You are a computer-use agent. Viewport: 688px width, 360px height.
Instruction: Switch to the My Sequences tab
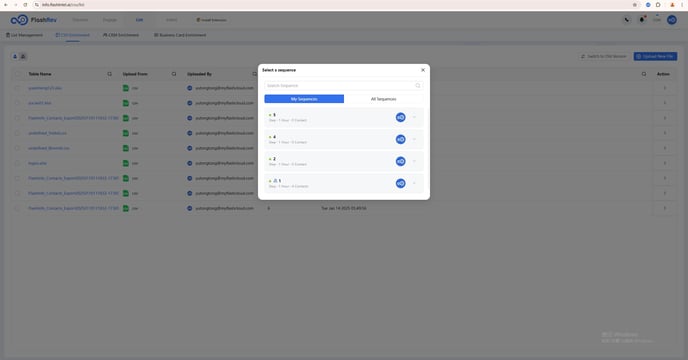pyautogui.click(x=304, y=99)
